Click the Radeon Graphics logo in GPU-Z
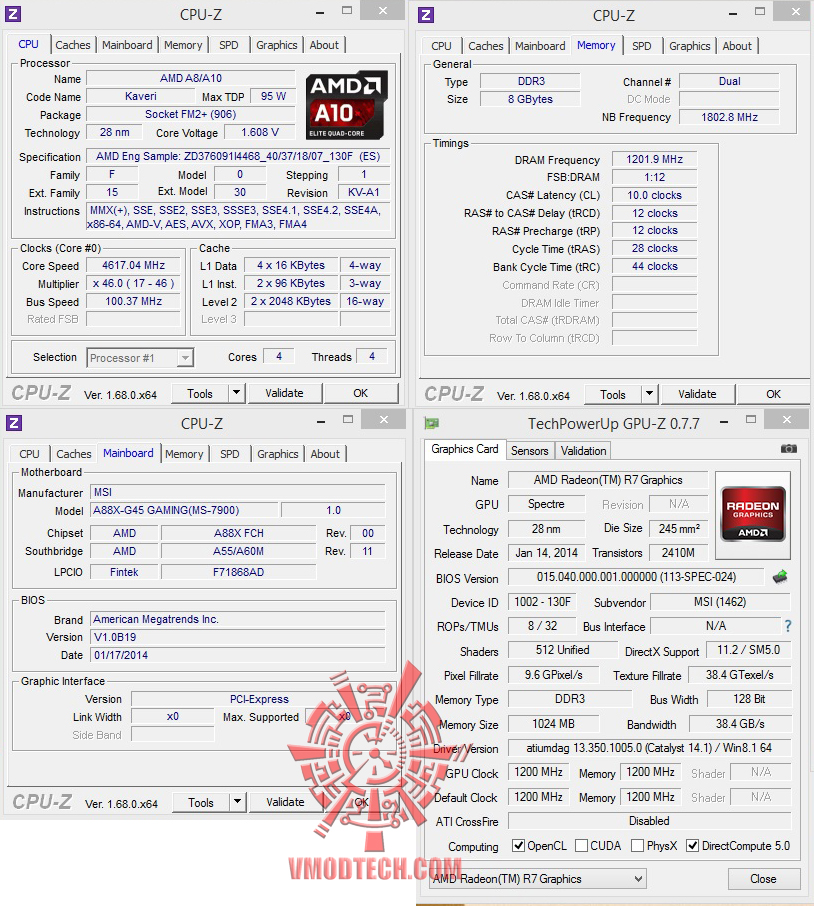814x906 pixels. pos(753,514)
